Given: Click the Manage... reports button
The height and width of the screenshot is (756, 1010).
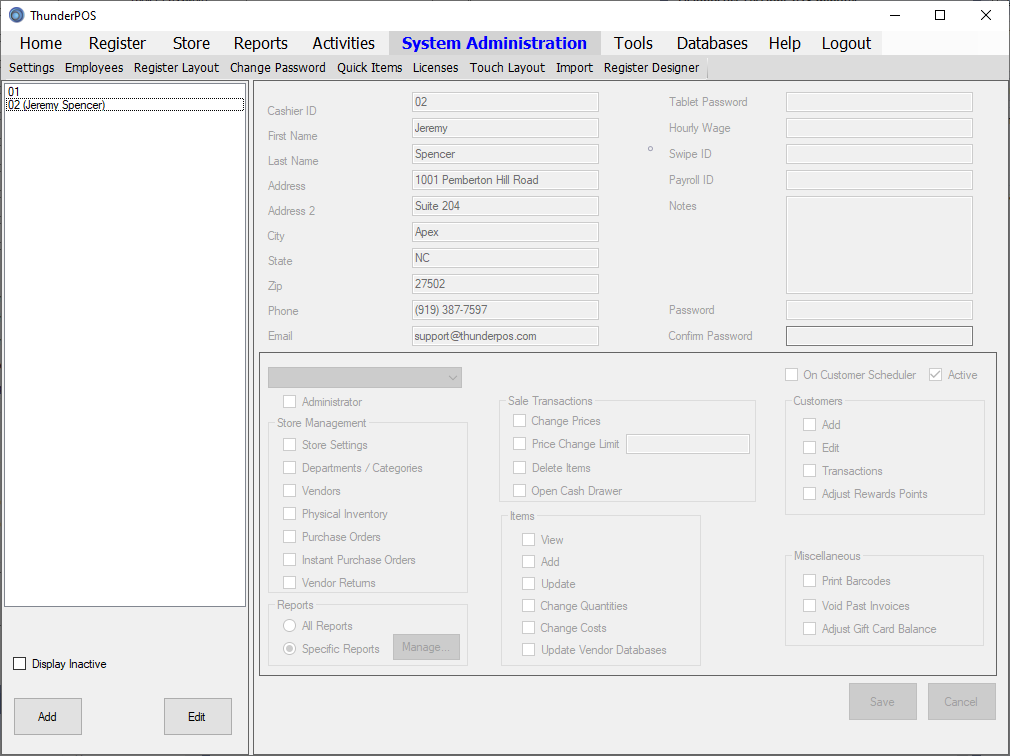Looking at the screenshot, I should [x=426, y=647].
